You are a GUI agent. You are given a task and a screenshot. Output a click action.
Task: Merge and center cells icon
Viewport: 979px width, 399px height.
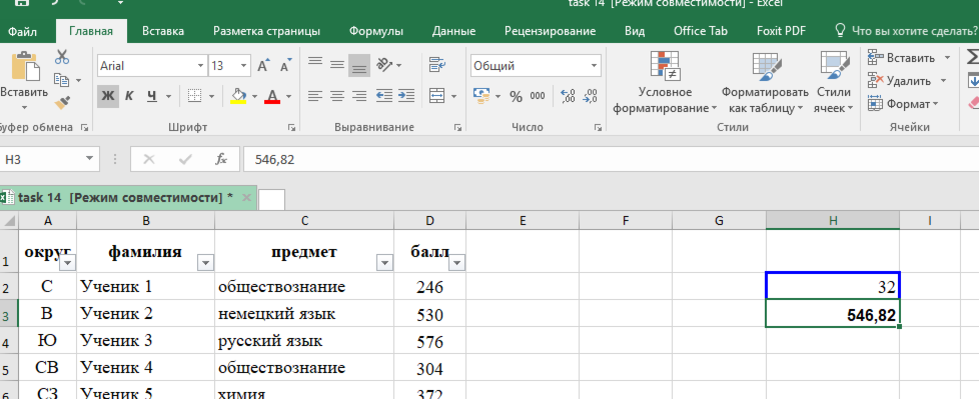pos(437,96)
